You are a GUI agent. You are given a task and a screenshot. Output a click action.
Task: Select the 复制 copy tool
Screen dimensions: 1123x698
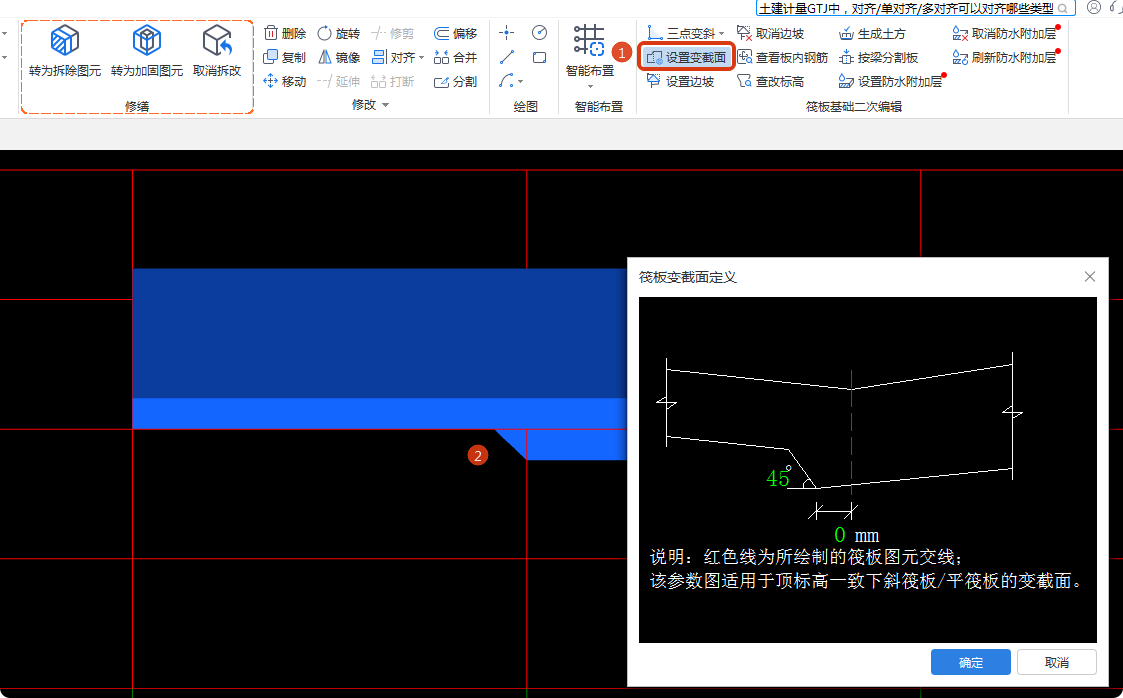pos(285,57)
